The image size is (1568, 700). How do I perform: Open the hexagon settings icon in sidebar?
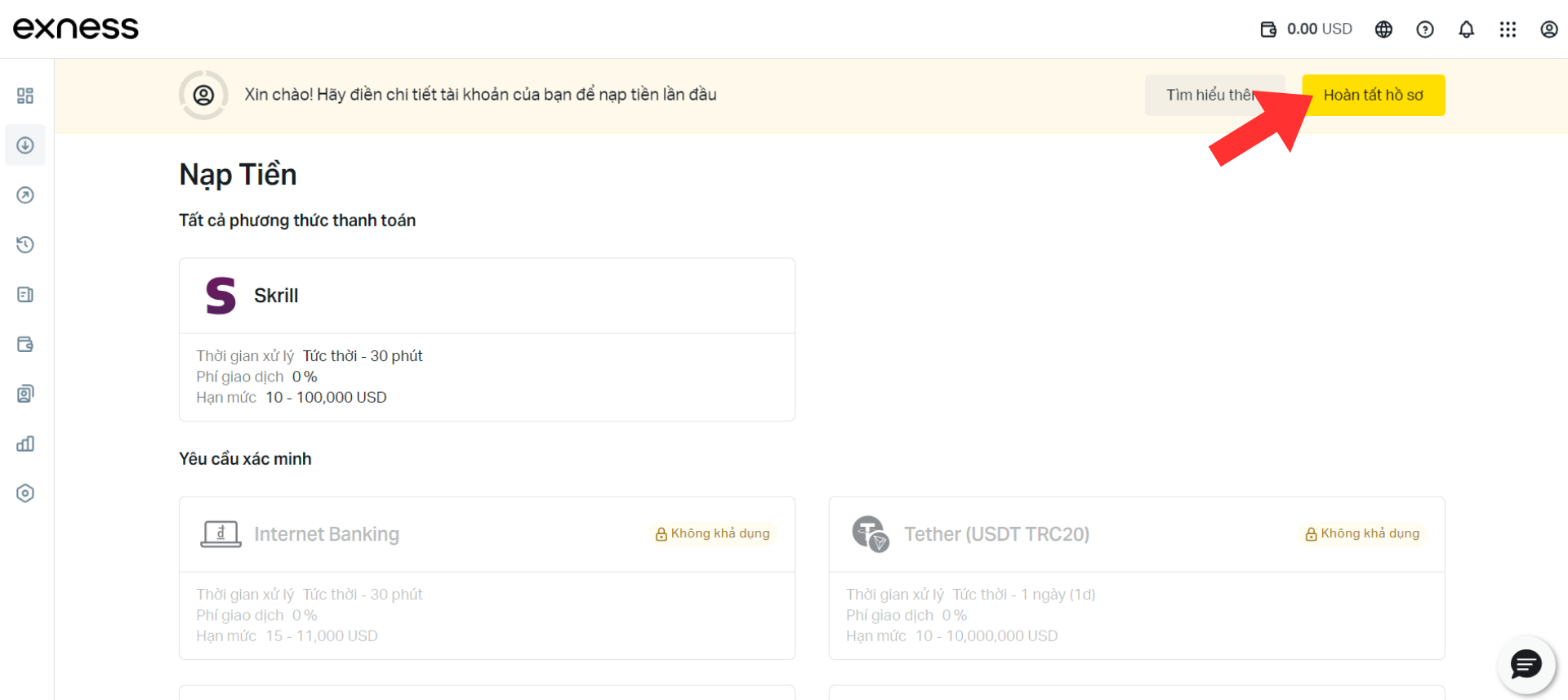pyautogui.click(x=25, y=493)
